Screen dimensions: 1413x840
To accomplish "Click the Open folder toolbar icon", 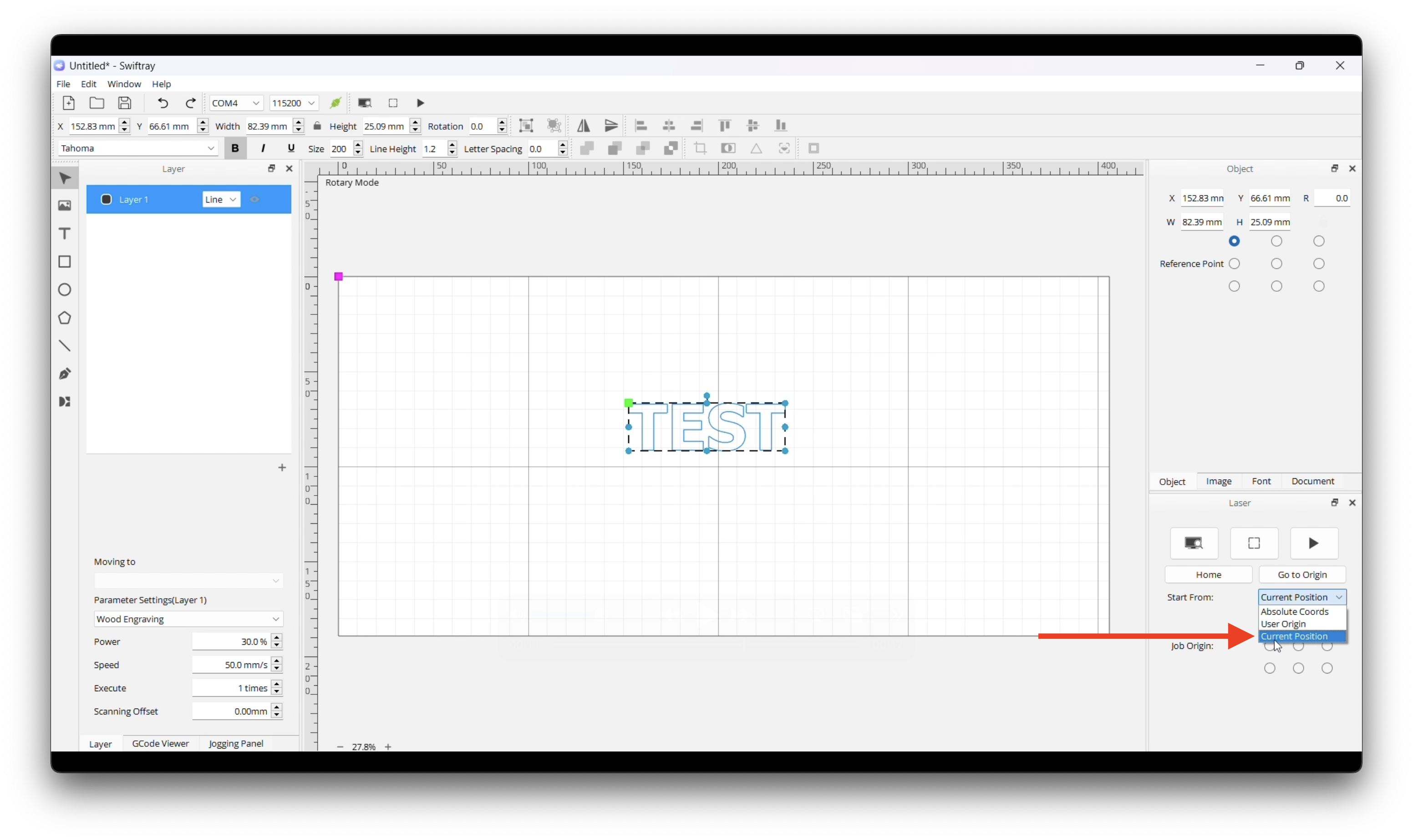I will coord(97,103).
